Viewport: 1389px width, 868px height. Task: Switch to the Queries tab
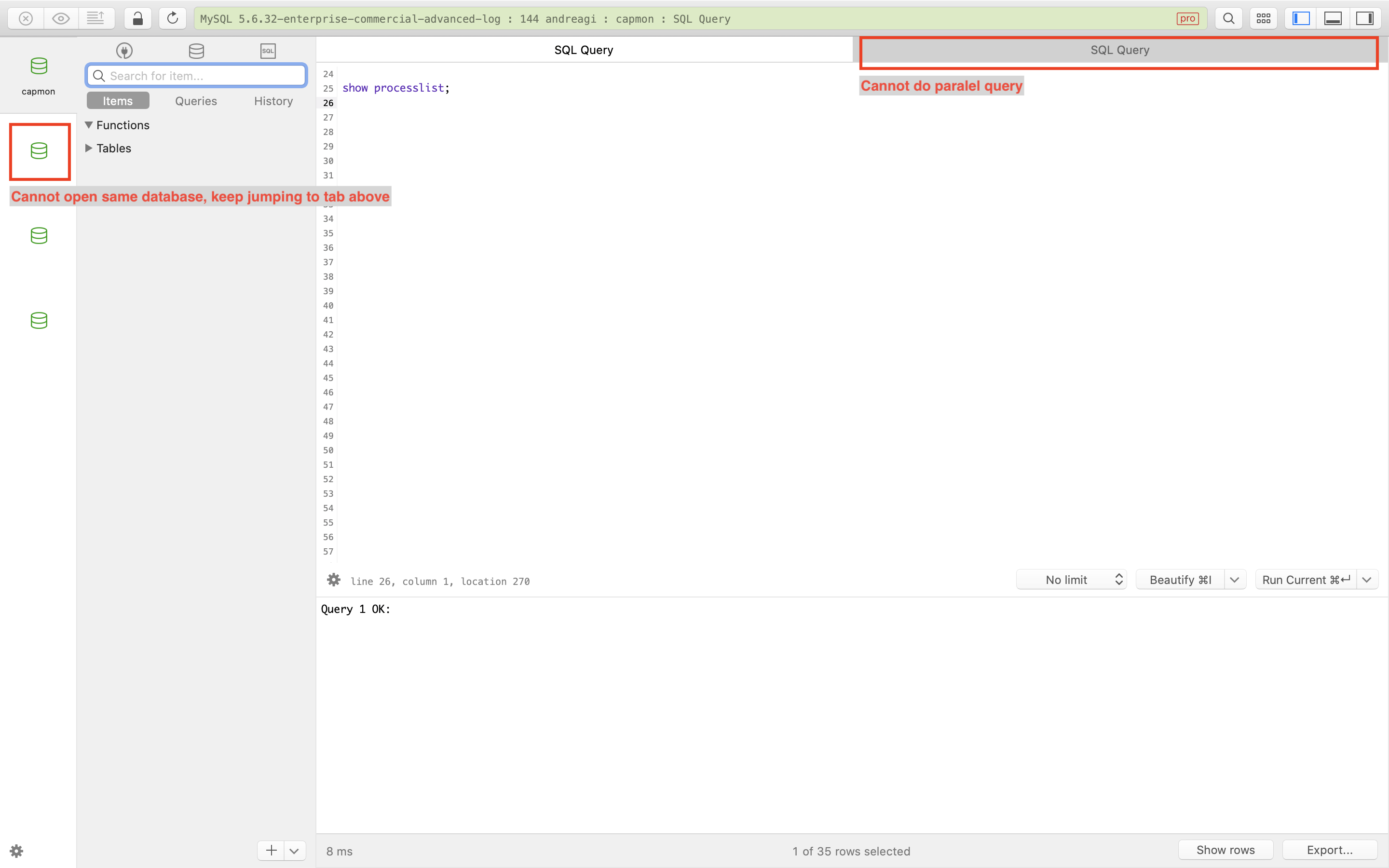[195, 100]
